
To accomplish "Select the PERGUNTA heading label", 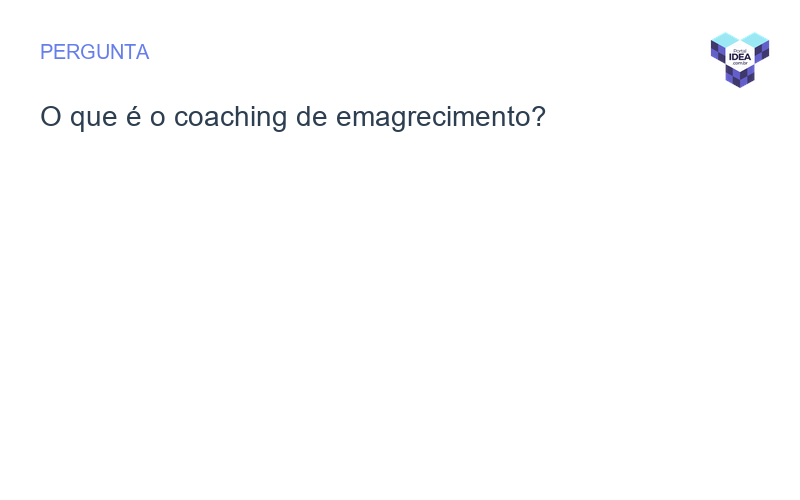I will [94, 52].
